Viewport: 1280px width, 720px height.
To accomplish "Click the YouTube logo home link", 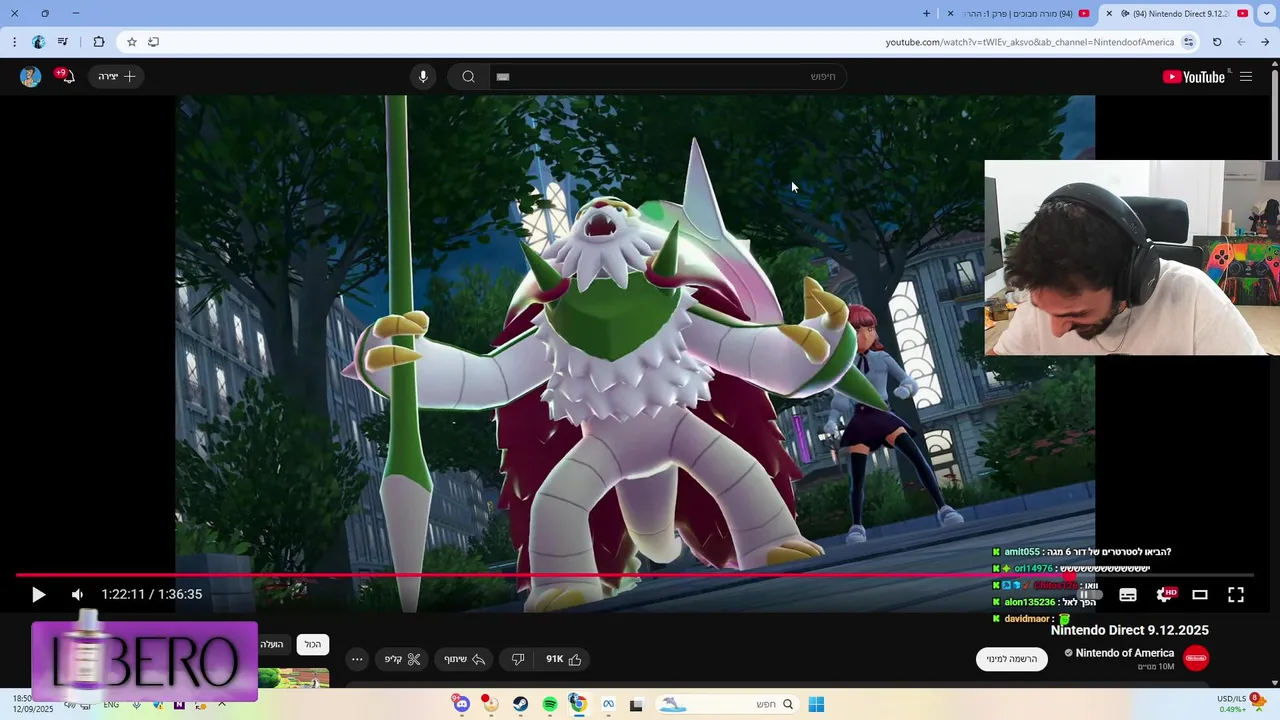I will (x=1194, y=77).
